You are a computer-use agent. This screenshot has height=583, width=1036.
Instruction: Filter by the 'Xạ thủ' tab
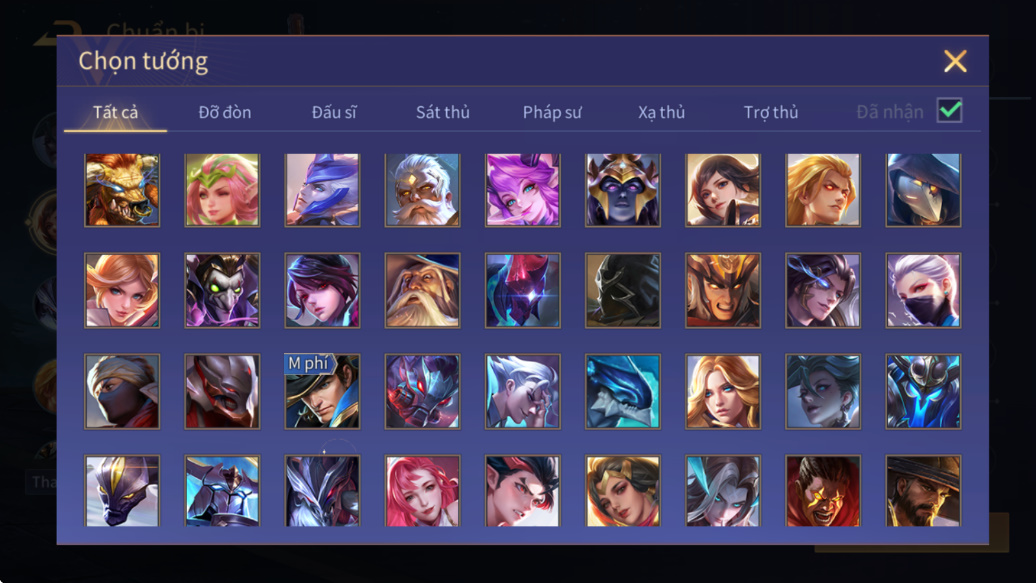(661, 112)
